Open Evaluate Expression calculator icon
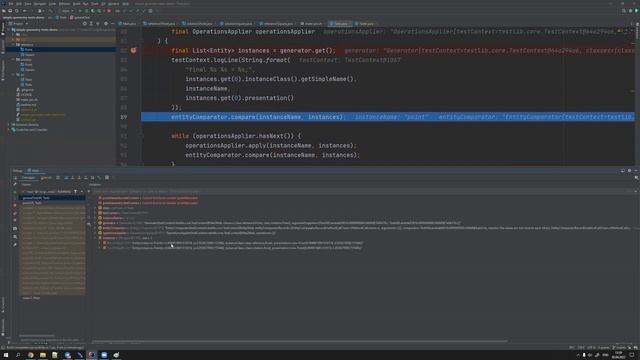640x360 pixels. (x=107, y=178)
